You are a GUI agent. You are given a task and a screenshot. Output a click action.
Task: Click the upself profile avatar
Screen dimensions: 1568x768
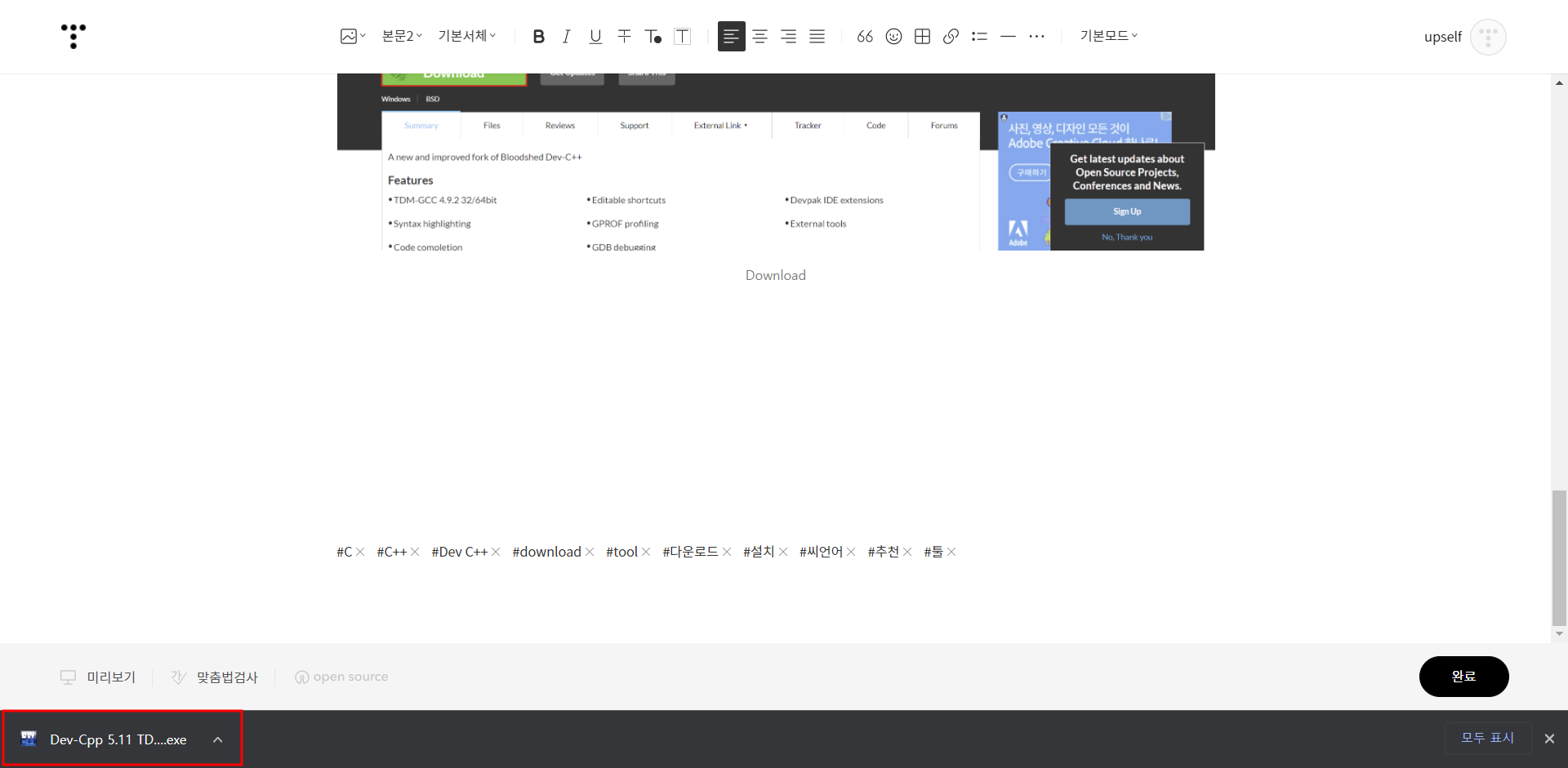coord(1488,37)
